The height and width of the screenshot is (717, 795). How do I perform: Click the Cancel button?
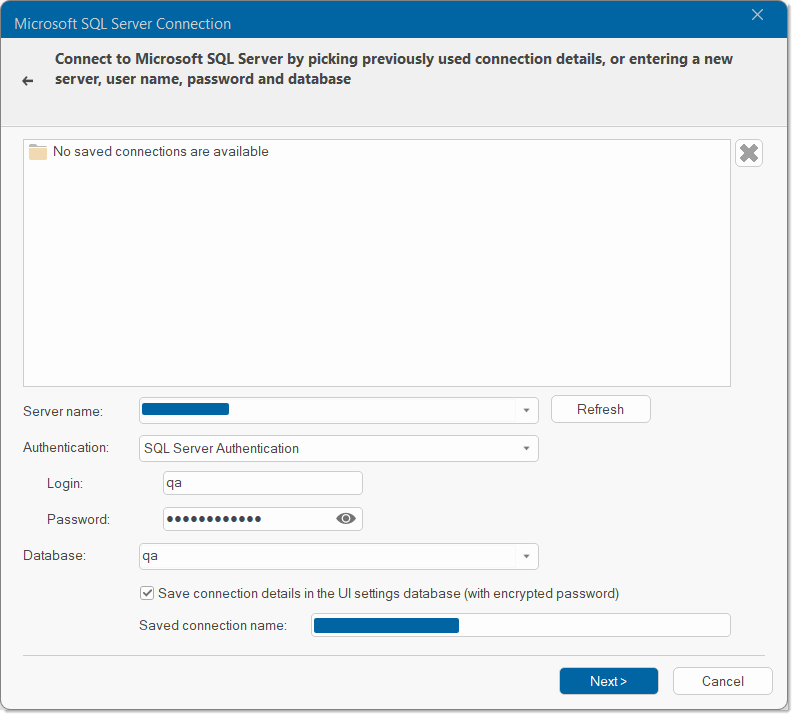pos(725,683)
